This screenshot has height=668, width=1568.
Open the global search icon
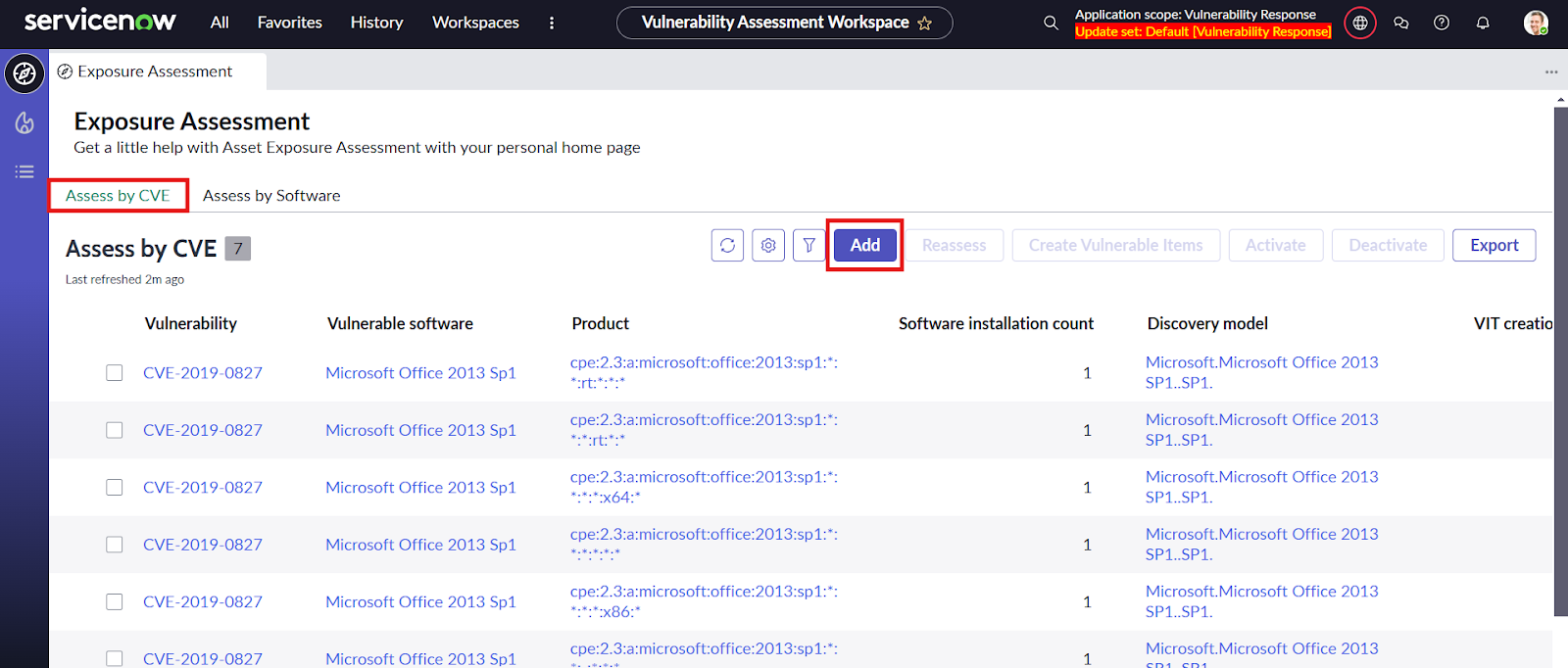point(1051,23)
